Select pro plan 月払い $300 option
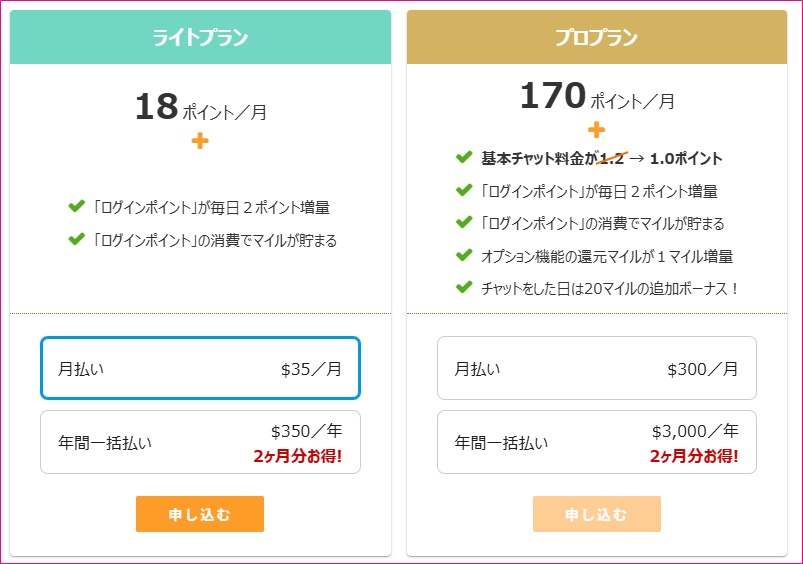The image size is (803, 564). click(596, 368)
